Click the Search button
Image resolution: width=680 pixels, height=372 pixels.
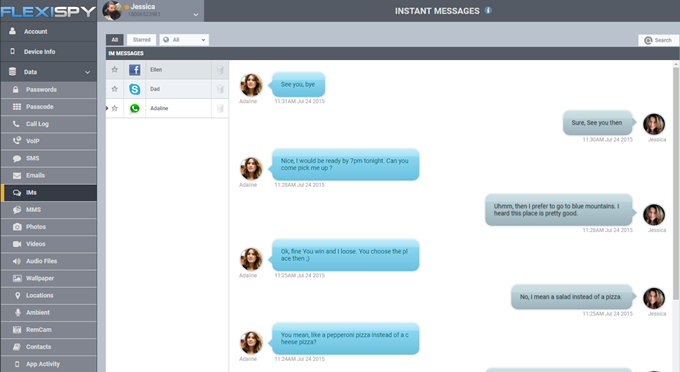point(658,40)
